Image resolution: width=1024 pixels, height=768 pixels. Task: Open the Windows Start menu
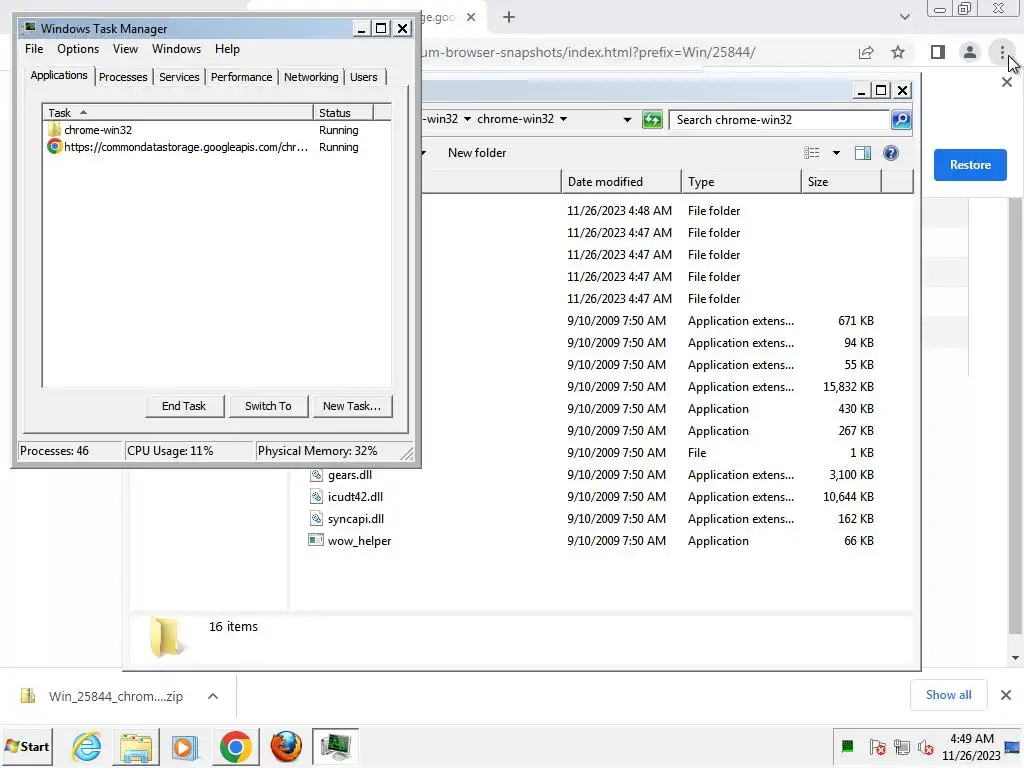(27, 746)
